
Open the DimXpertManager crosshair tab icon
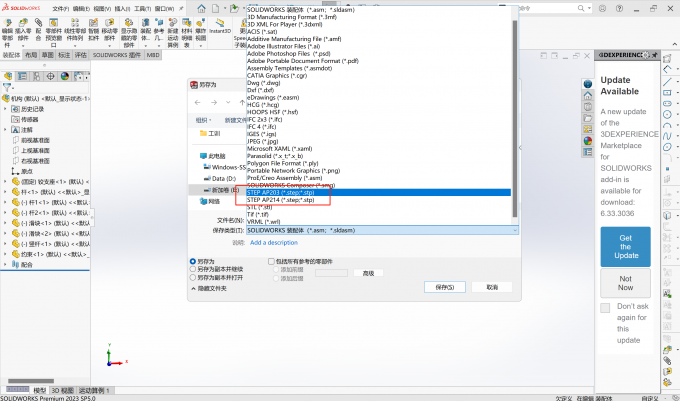click(50, 76)
